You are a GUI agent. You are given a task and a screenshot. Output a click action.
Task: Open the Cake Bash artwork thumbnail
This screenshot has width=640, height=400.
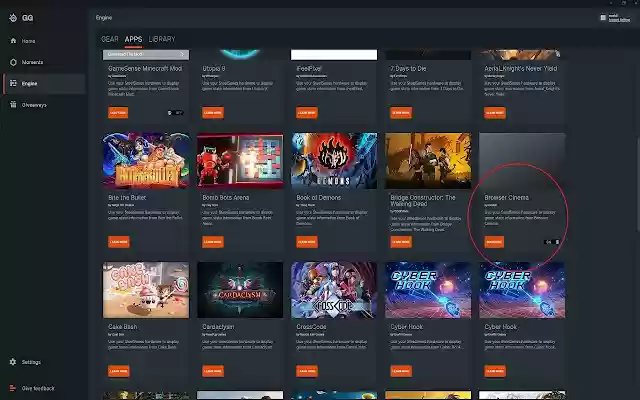click(146, 290)
